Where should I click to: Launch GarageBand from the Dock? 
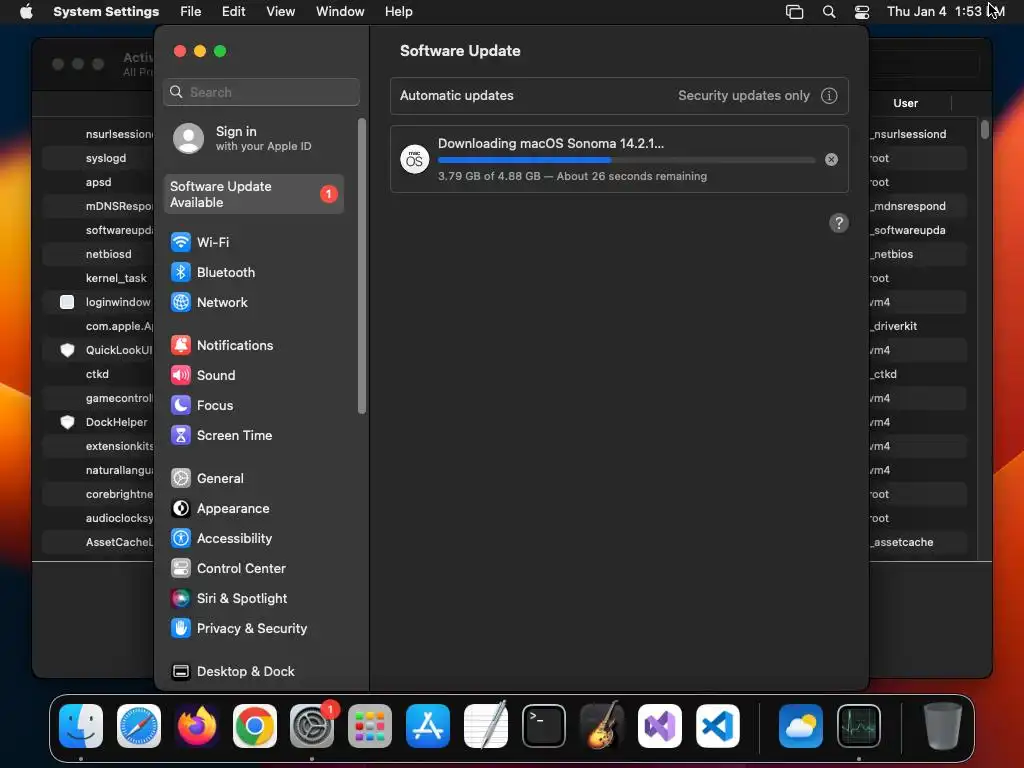pos(601,726)
